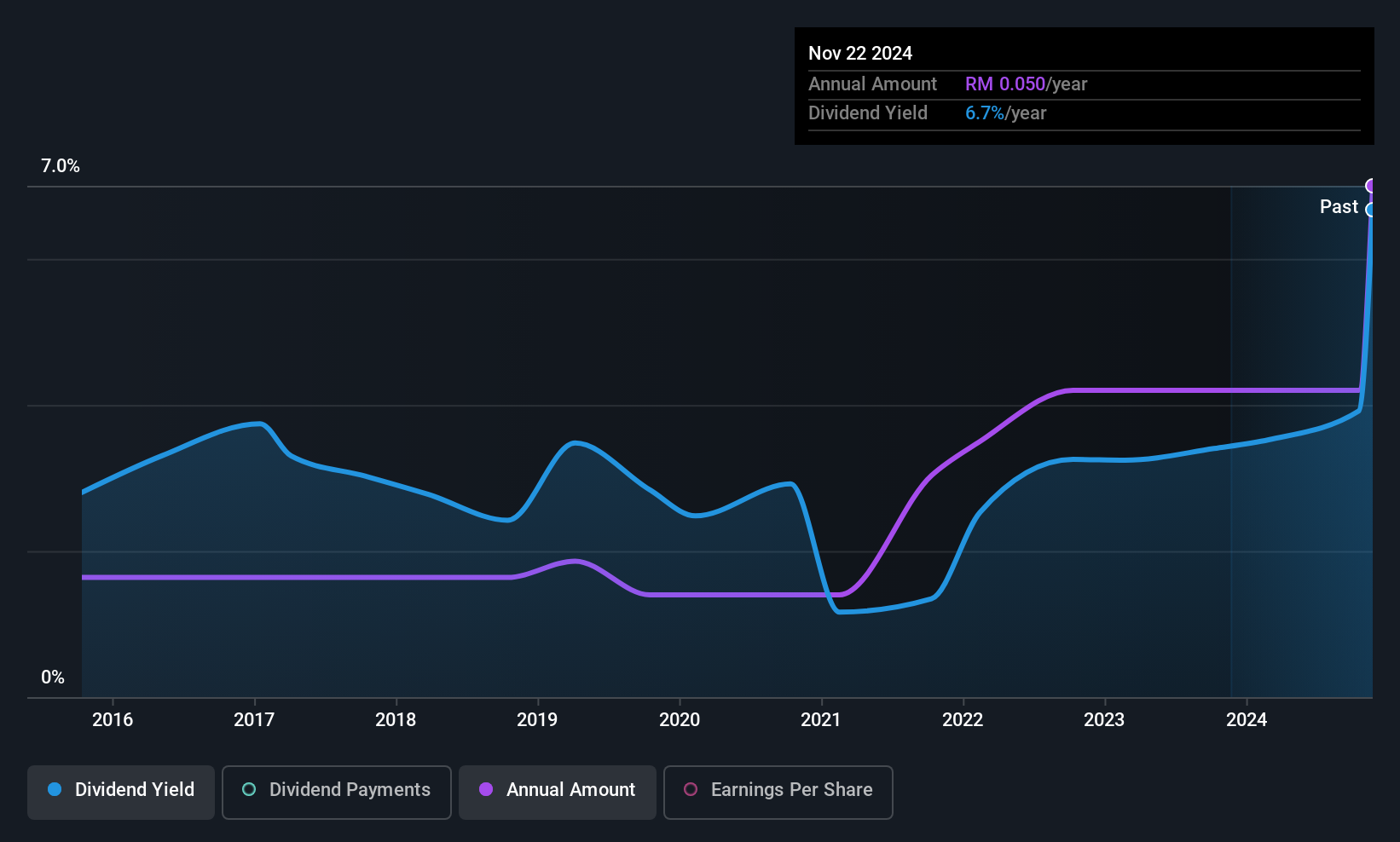Click the blue Dividend Yield endpoint marker
1400x842 pixels.
point(1371,210)
